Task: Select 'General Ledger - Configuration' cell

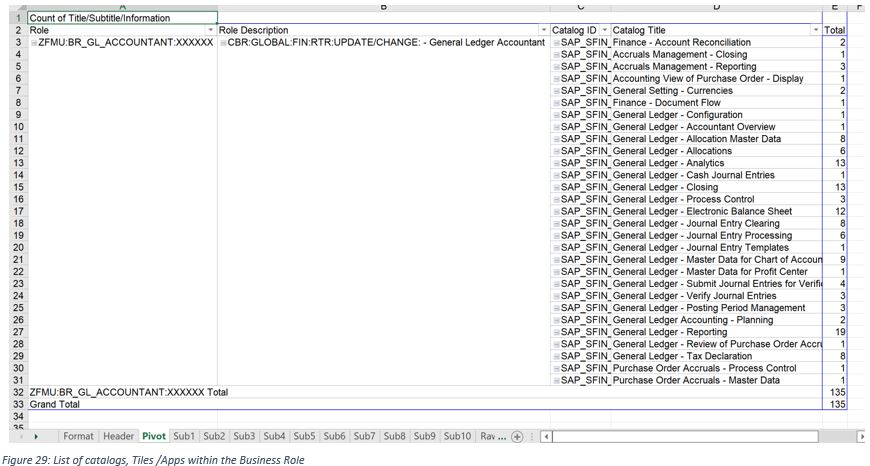Action: 716,115
